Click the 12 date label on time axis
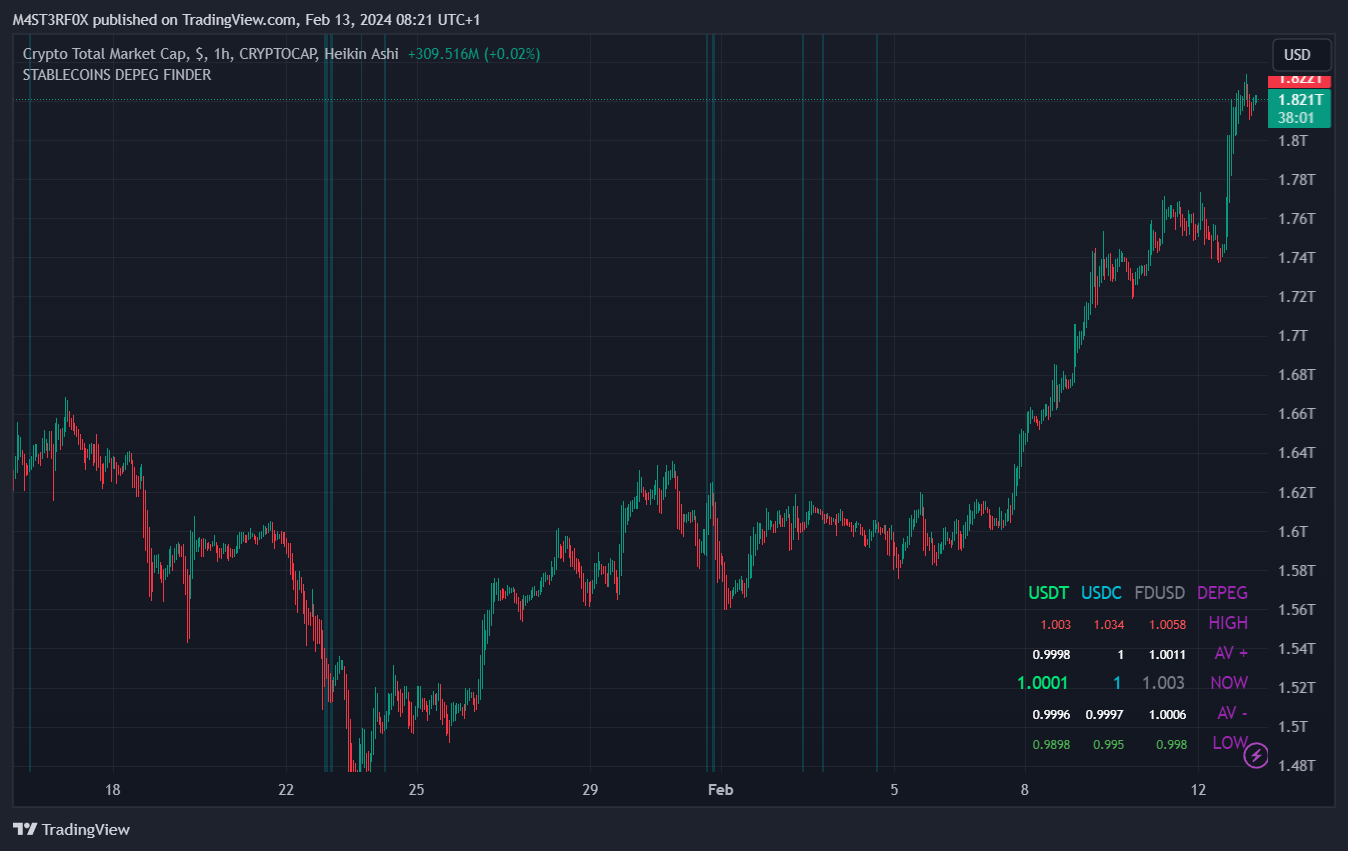The image size is (1348, 851). point(1198,790)
